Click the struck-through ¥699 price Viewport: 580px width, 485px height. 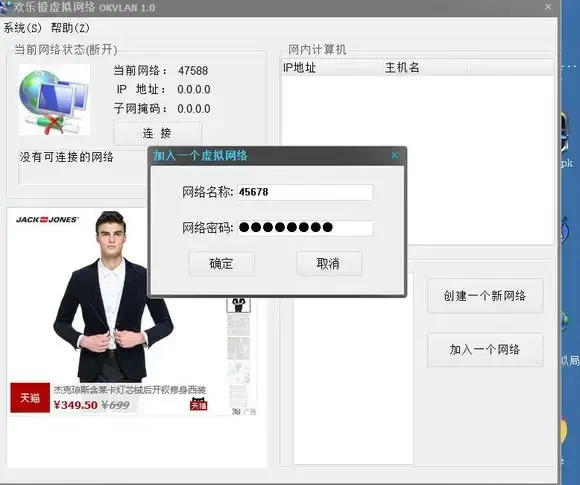click(x=115, y=405)
